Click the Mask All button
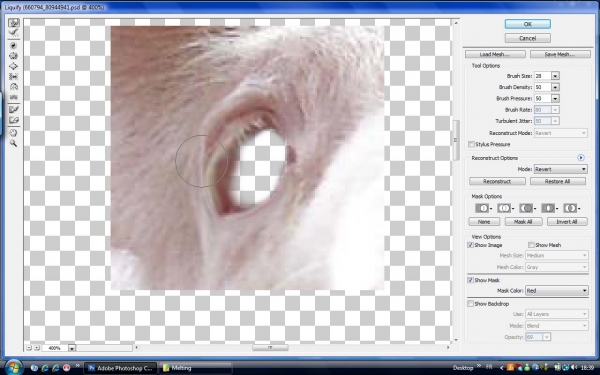Viewport: 600px width, 375px height. coord(523,222)
